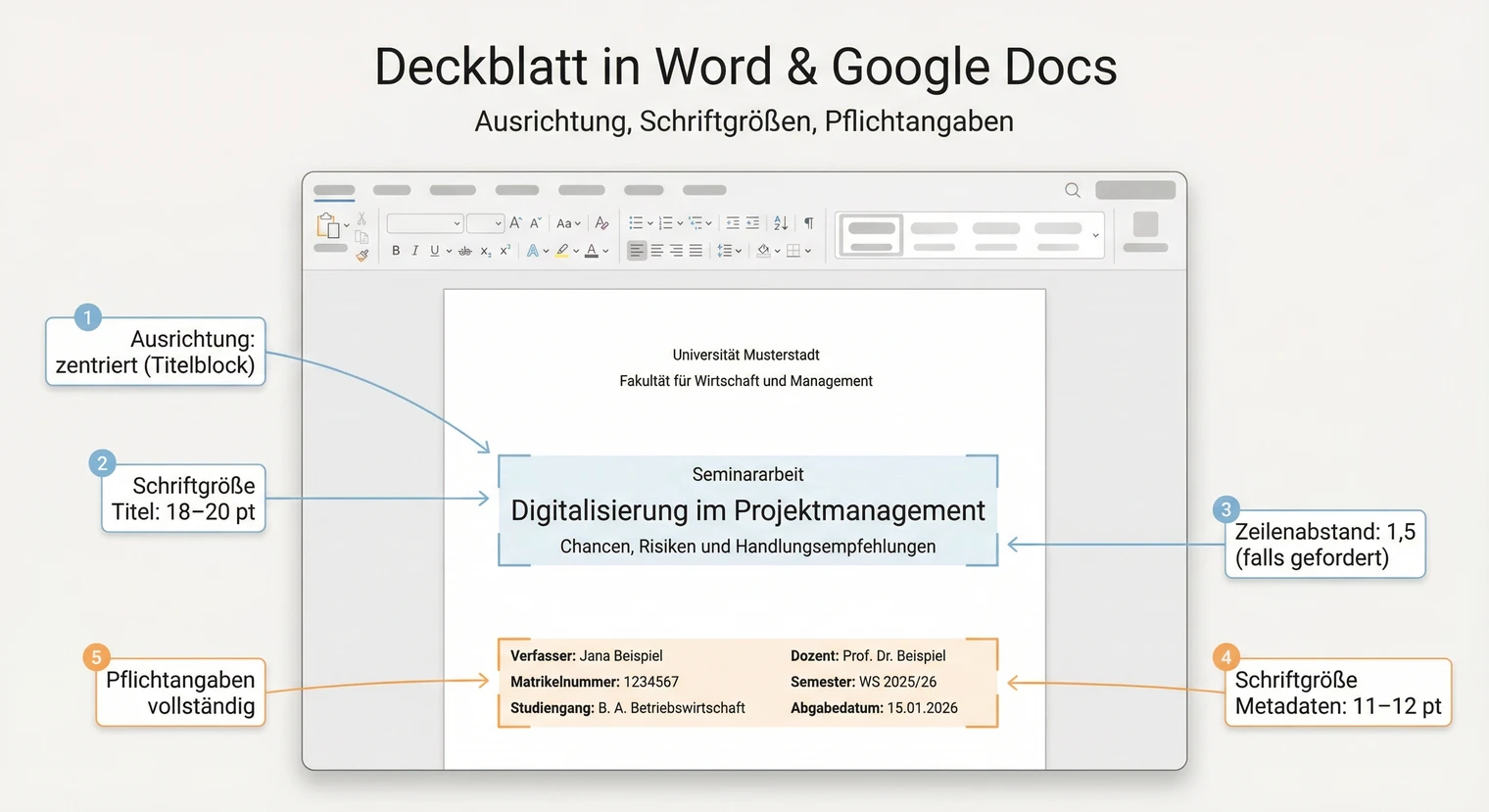The height and width of the screenshot is (812, 1489).
Task: Click the numbered callout labeled Pflichtangaben vollständig
Action: click(x=179, y=691)
